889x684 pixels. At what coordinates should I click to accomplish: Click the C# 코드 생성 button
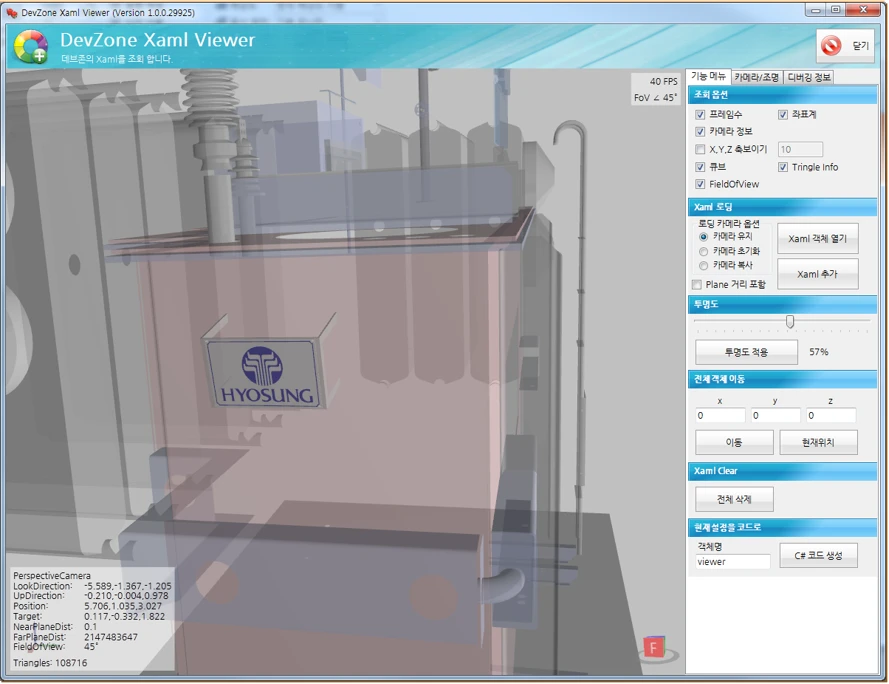coord(818,555)
